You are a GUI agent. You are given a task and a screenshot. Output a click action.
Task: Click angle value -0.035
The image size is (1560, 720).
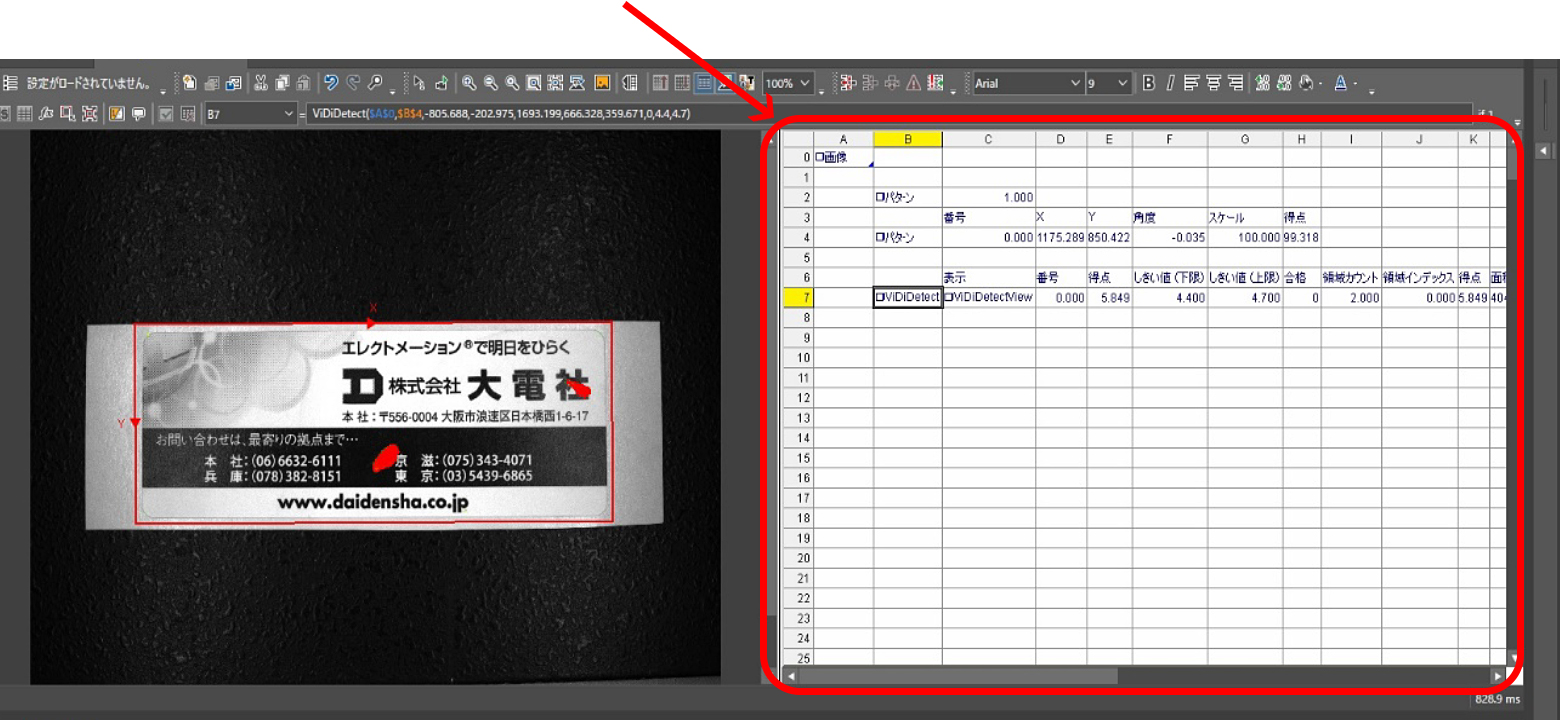(x=1169, y=237)
